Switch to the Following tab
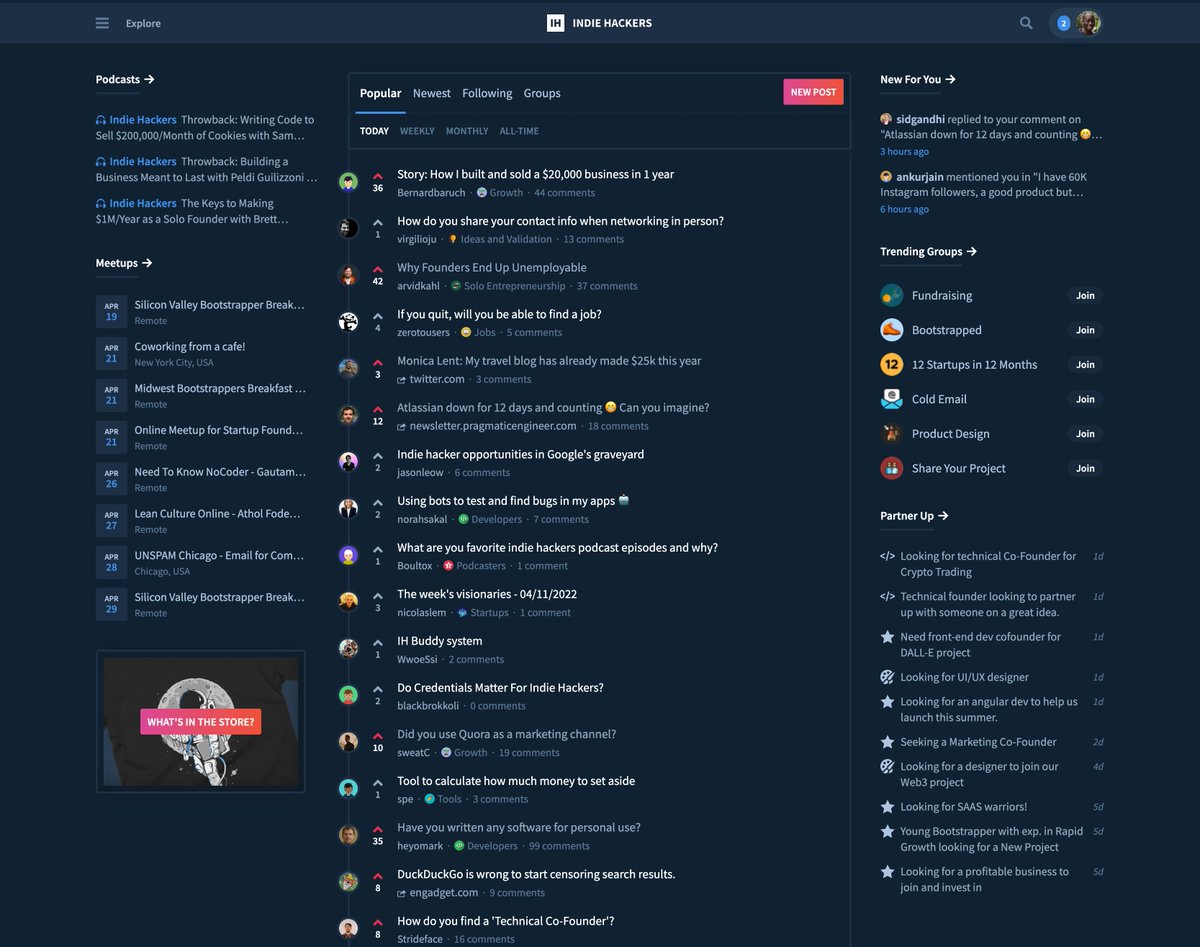 (x=487, y=93)
